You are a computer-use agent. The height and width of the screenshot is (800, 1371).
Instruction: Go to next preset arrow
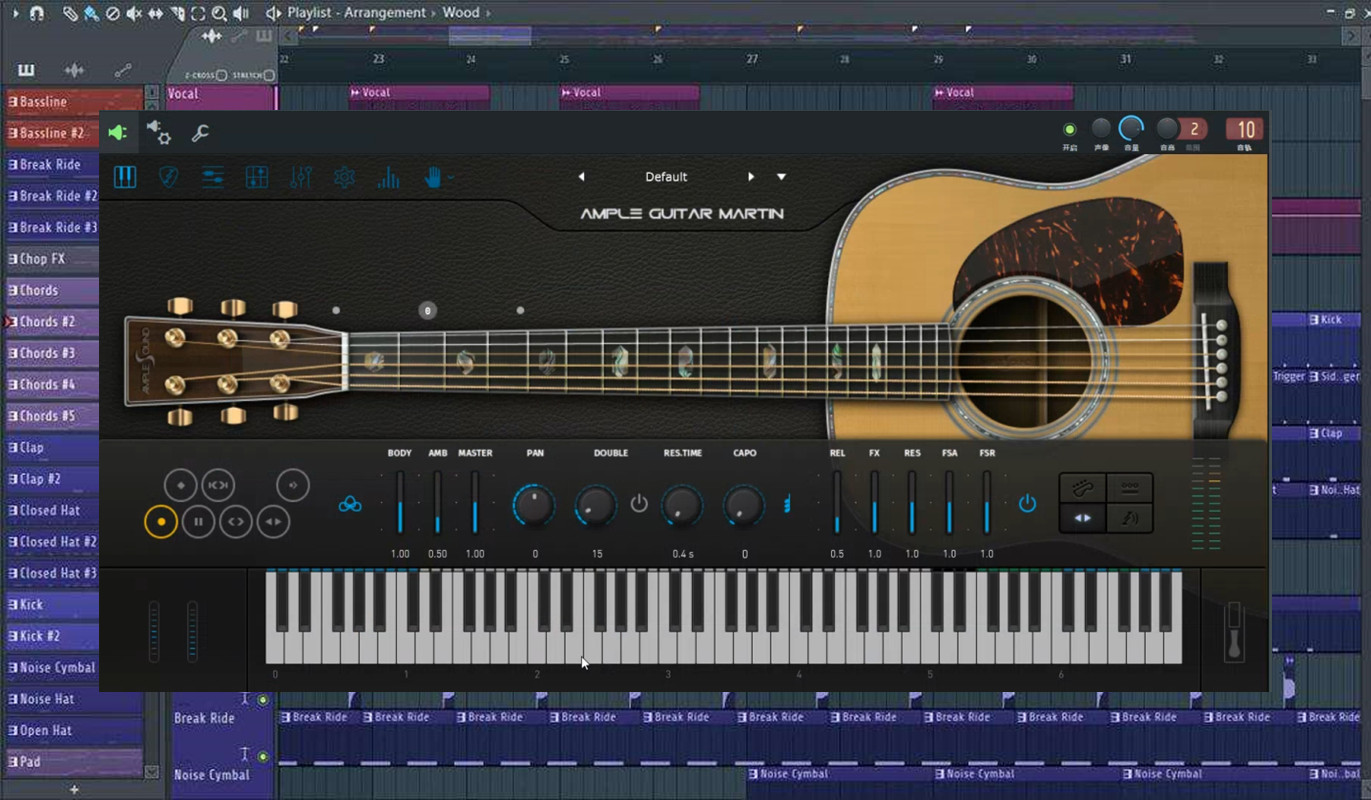tap(751, 177)
